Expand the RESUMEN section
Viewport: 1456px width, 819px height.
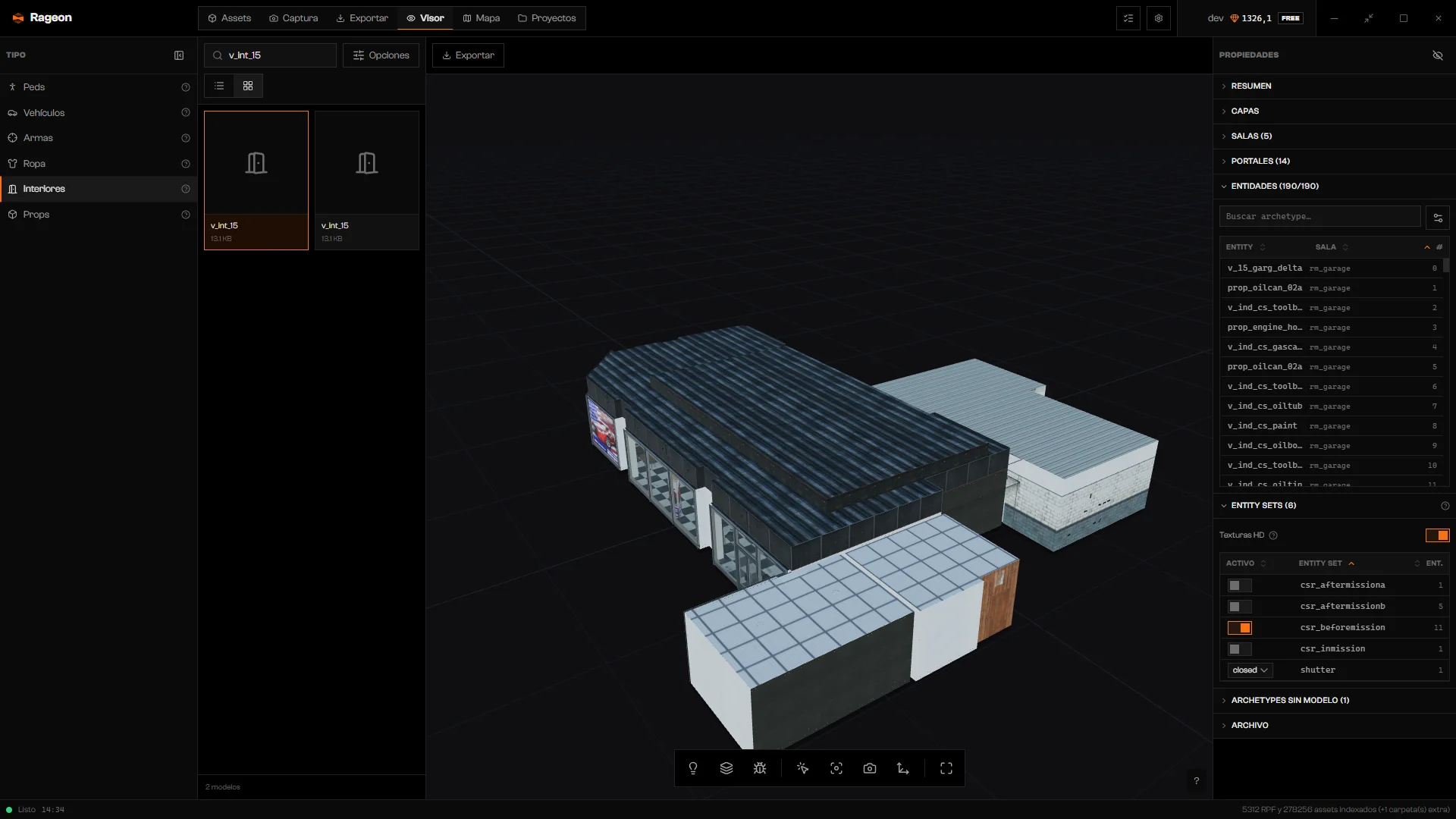1334,86
